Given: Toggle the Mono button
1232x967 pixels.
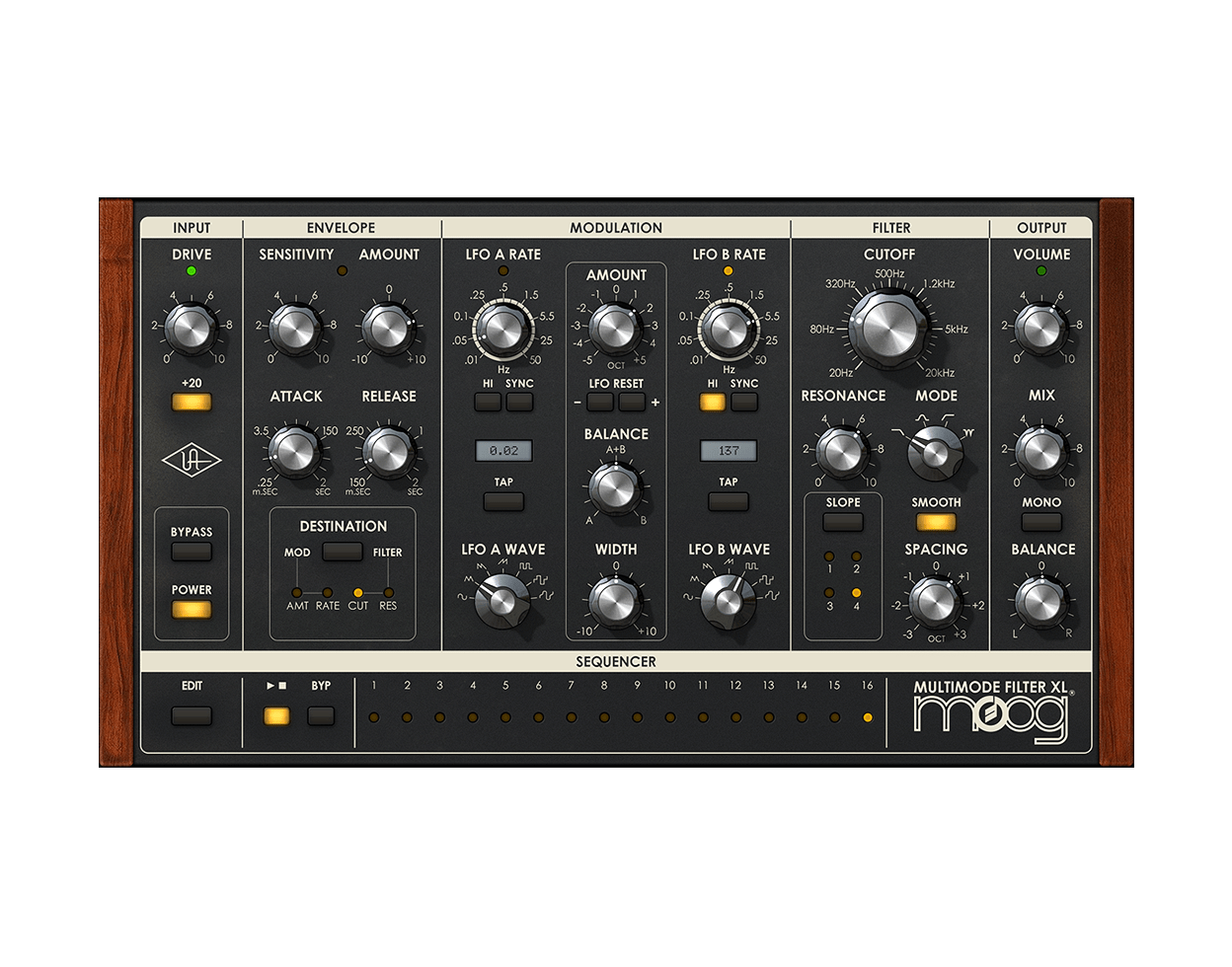Looking at the screenshot, I should point(1041,522).
